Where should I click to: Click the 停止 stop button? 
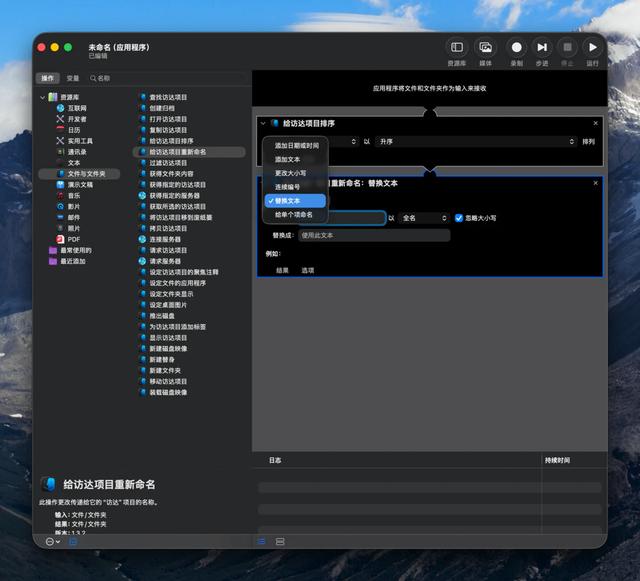point(567,47)
